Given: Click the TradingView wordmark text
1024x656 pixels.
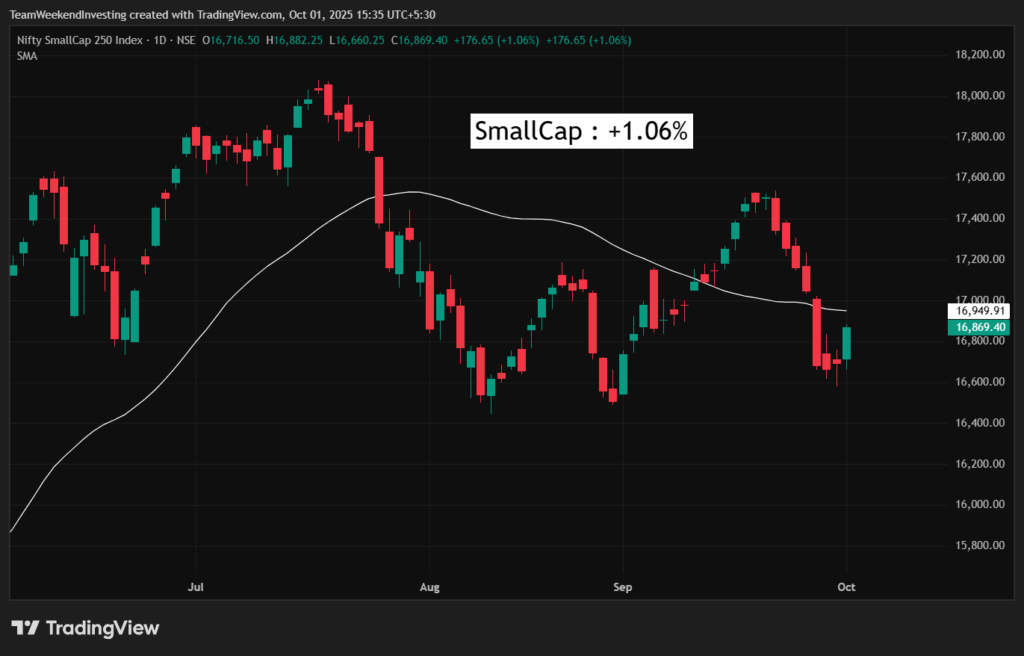Looking at the screenshot, I should coord(103,628).
